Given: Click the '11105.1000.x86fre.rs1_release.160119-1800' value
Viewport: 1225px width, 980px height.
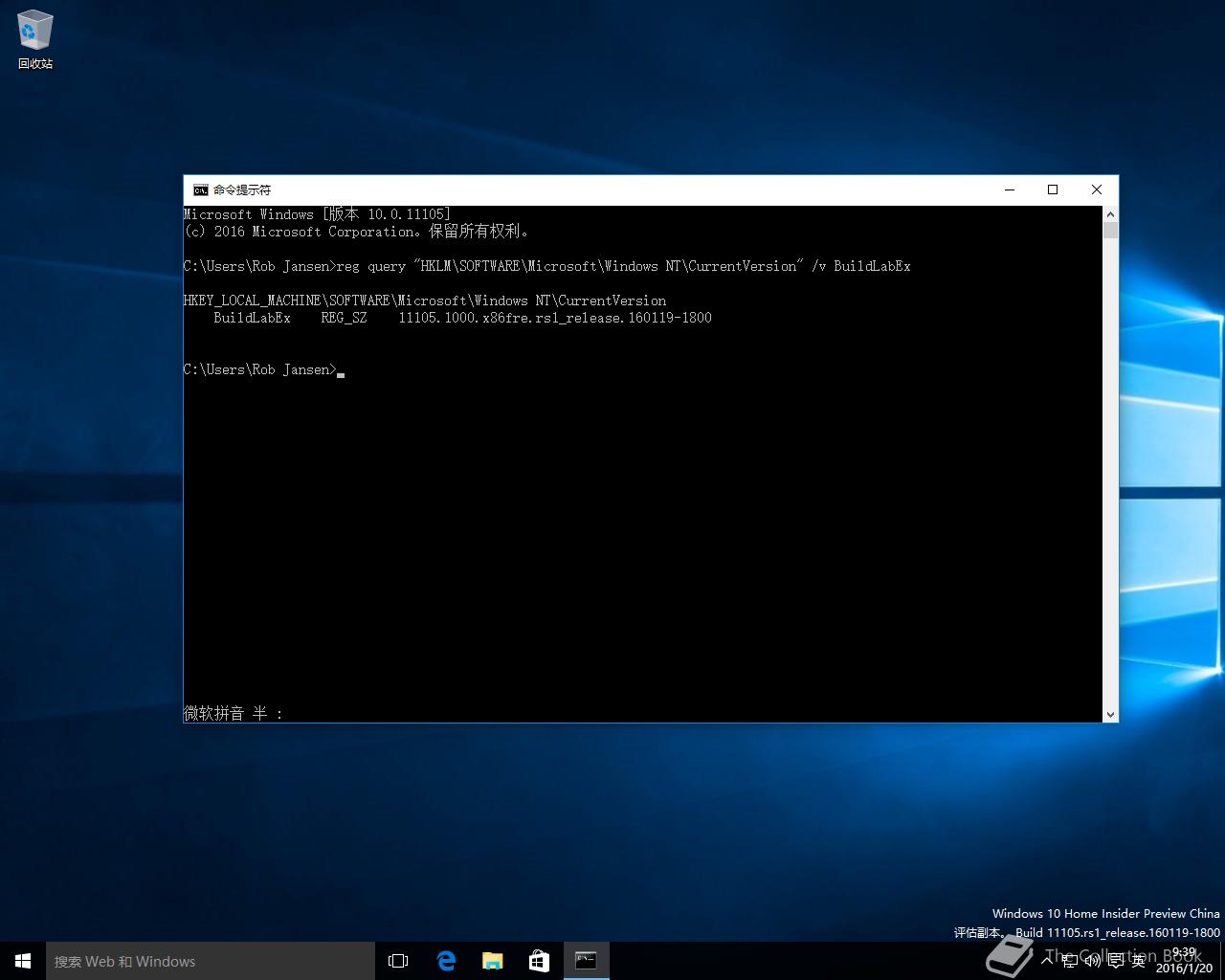Looking at the screenshot, I should (555, 318).
